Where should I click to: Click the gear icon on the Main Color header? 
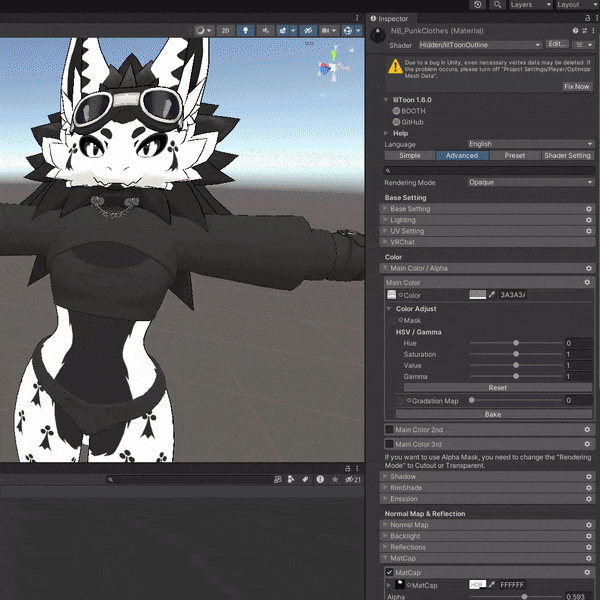point(587,282)
